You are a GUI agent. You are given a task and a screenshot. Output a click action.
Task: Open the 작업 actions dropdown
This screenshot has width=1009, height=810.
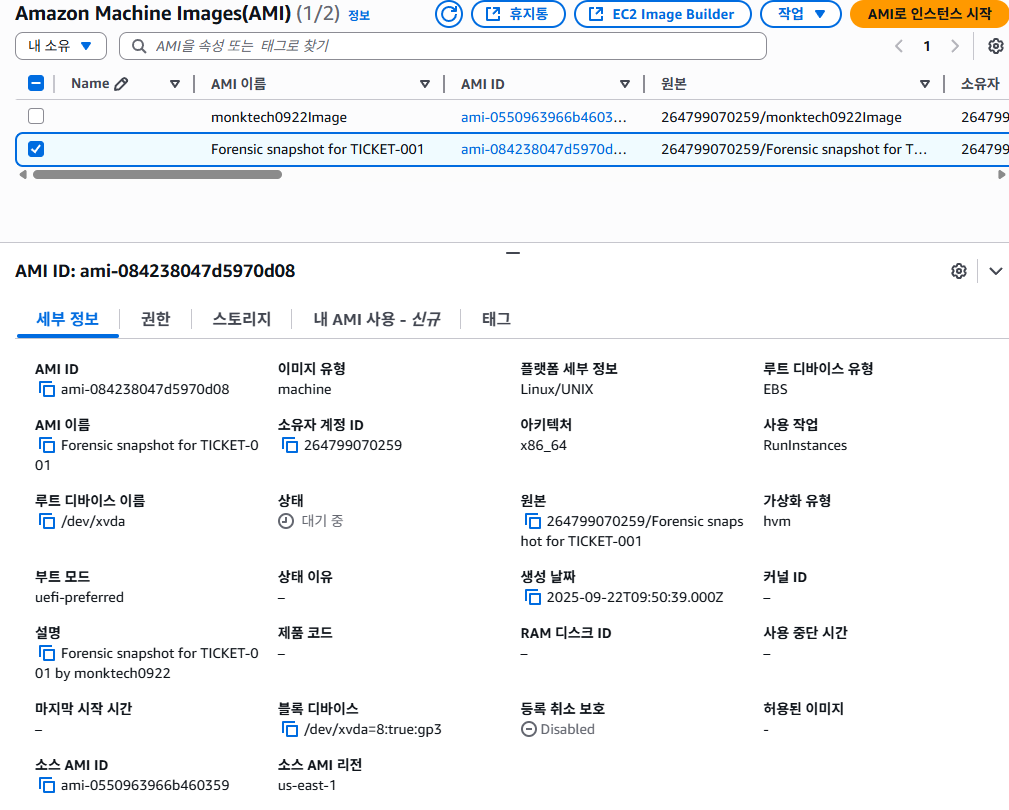click(x=801, y=14)
